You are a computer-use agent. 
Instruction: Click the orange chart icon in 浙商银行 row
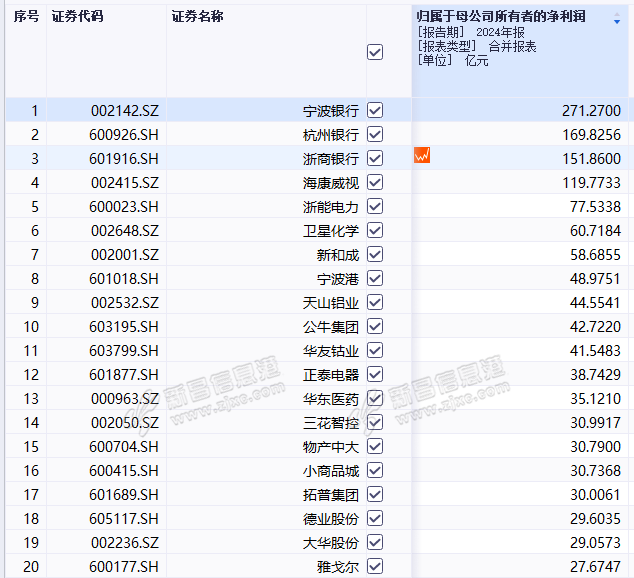click(422, 155)
